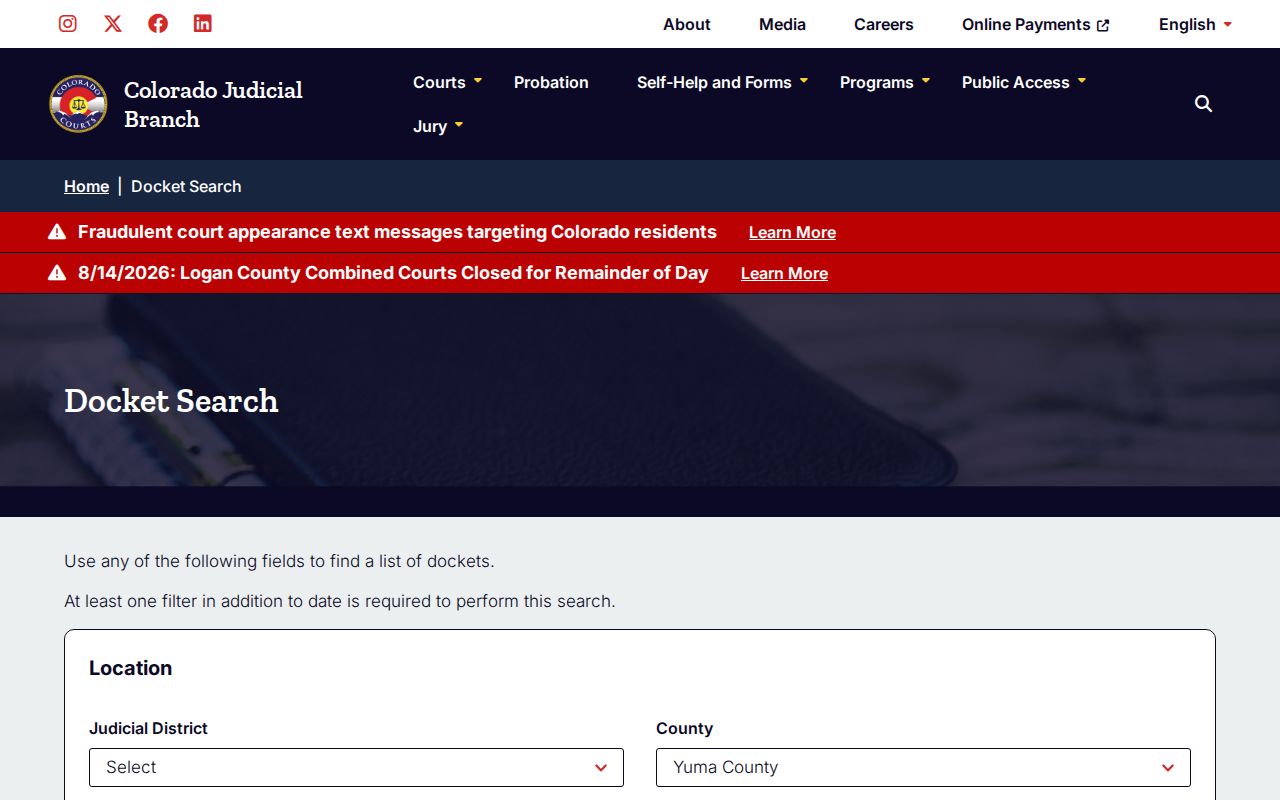Expand the Self-Help and Forms menu
Image resolution: width=1280 pixels, height=800 pixels.
pos(722,82)
